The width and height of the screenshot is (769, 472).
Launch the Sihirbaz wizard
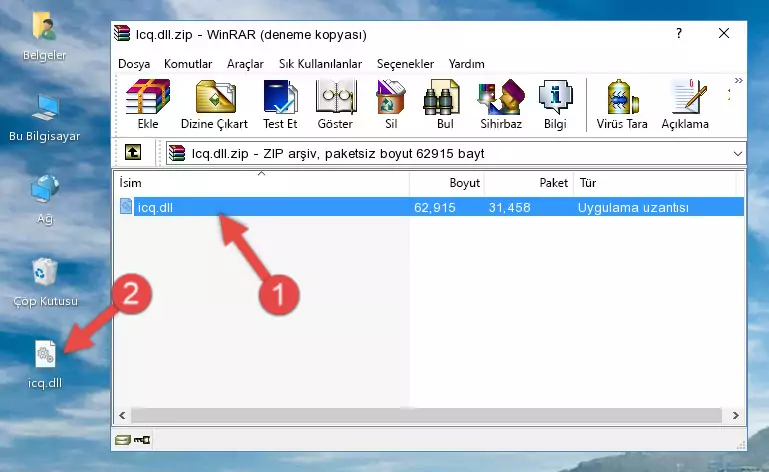point(501,105)
